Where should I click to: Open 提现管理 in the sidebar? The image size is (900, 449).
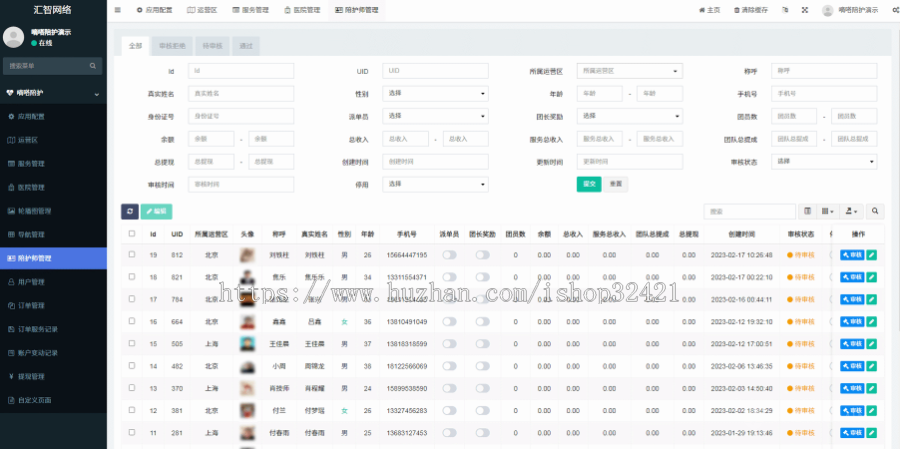click(53, 376)
